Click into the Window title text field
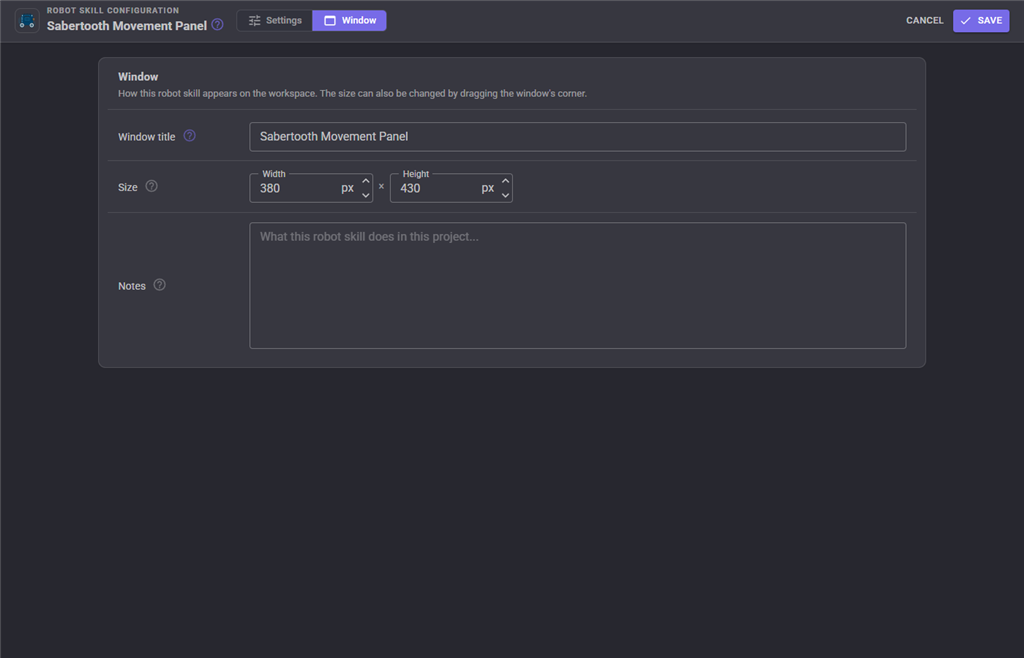The height and width of the screenshot is (658, 1024). [x=577, y=137]
